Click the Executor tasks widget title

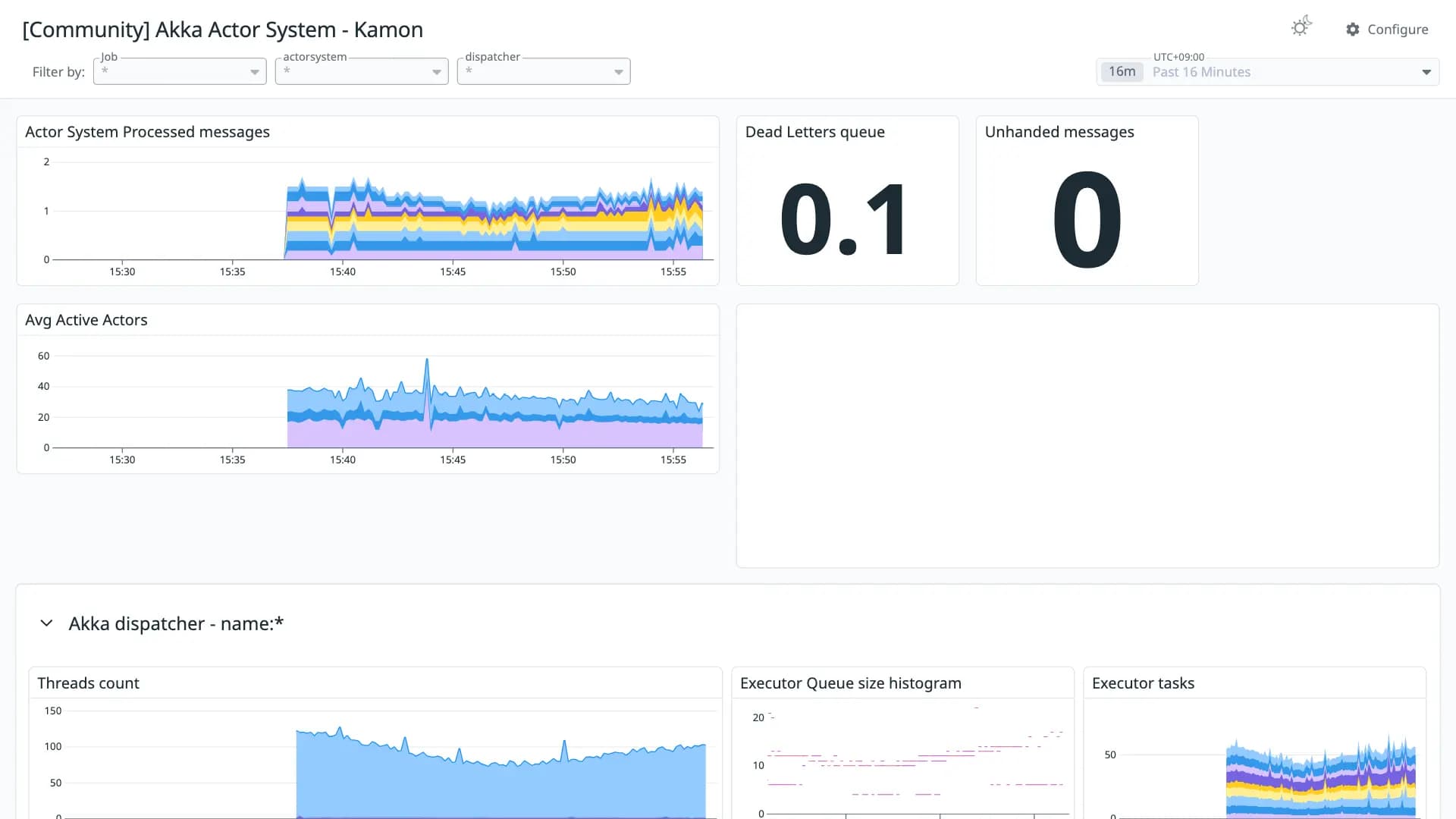coord(1143,683)
